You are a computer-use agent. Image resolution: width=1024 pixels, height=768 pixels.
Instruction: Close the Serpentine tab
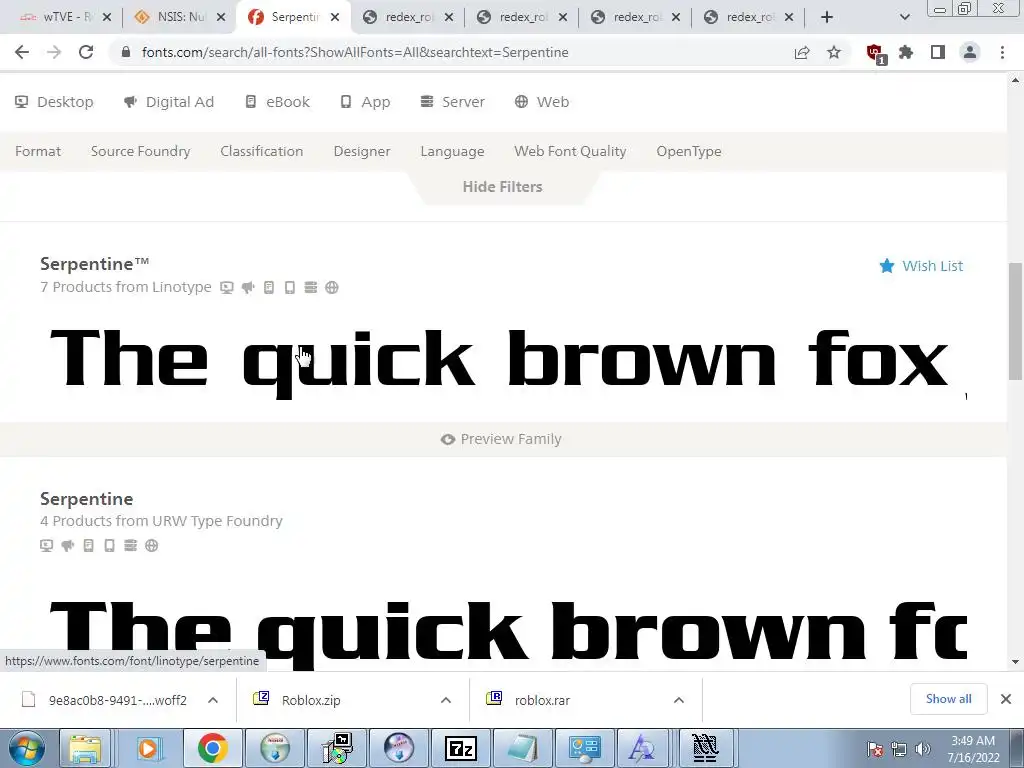pyautogui.click(x=335, y=17)
